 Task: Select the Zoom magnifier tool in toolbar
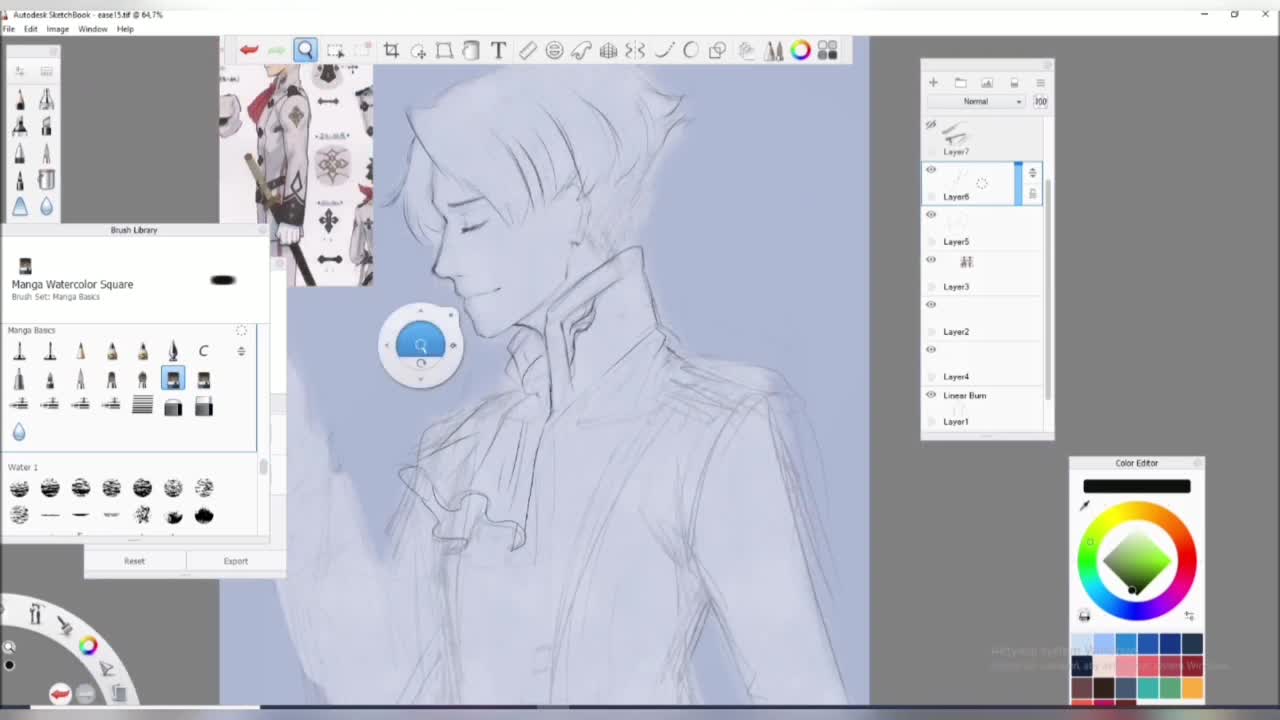pos(305,50)
